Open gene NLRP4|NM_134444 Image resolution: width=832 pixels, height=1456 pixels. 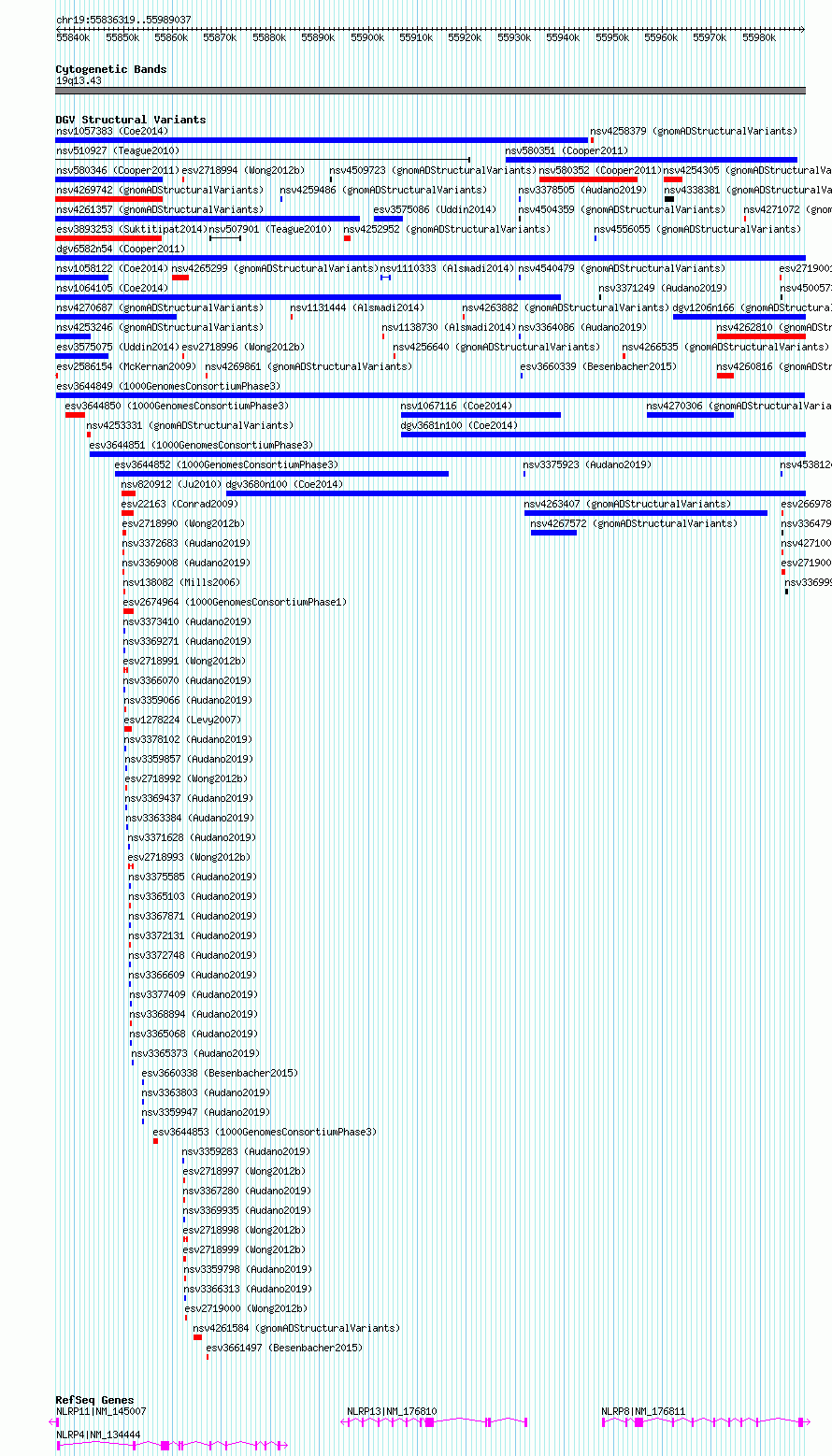pyautogui.click(x=98, y=1435)
